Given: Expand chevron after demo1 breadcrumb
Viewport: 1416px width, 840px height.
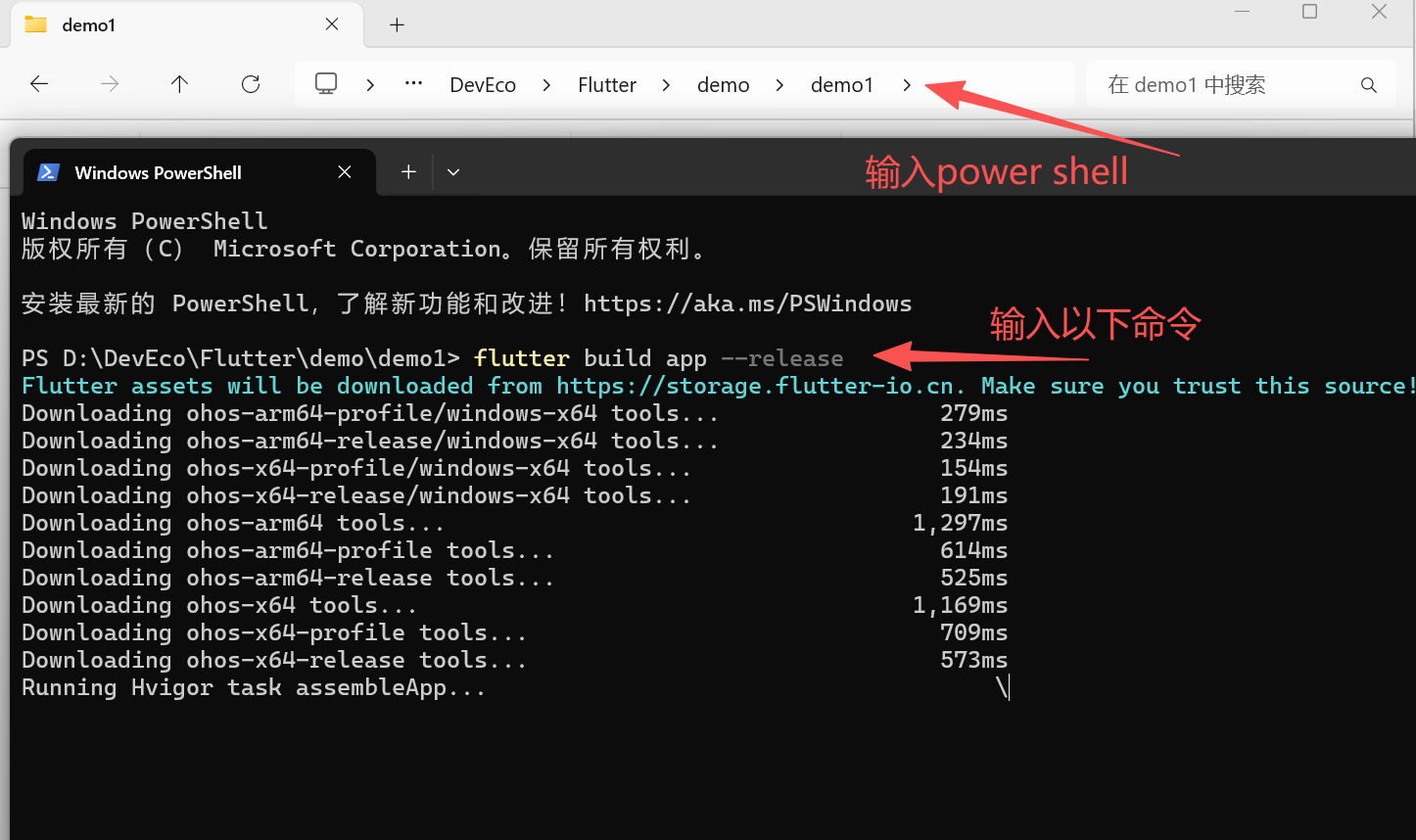Looking at the screenshot, I should (x=907, y=85).
